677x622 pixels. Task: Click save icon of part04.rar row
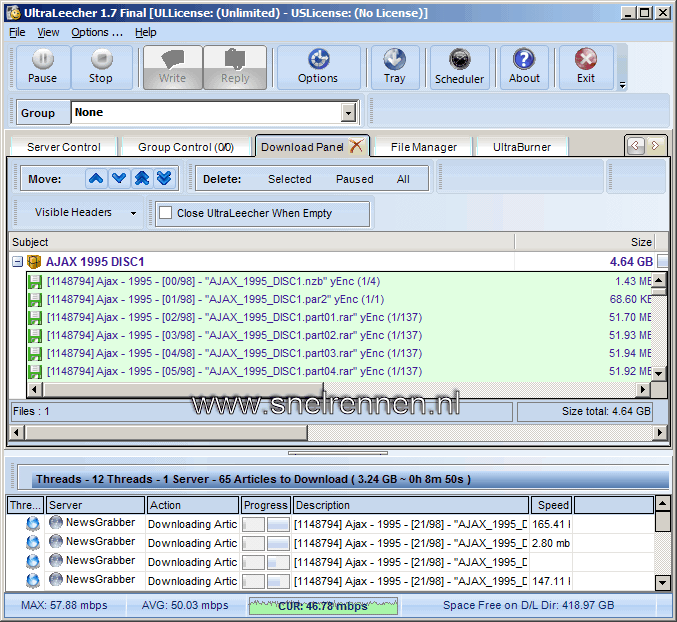tap(35, 372)
